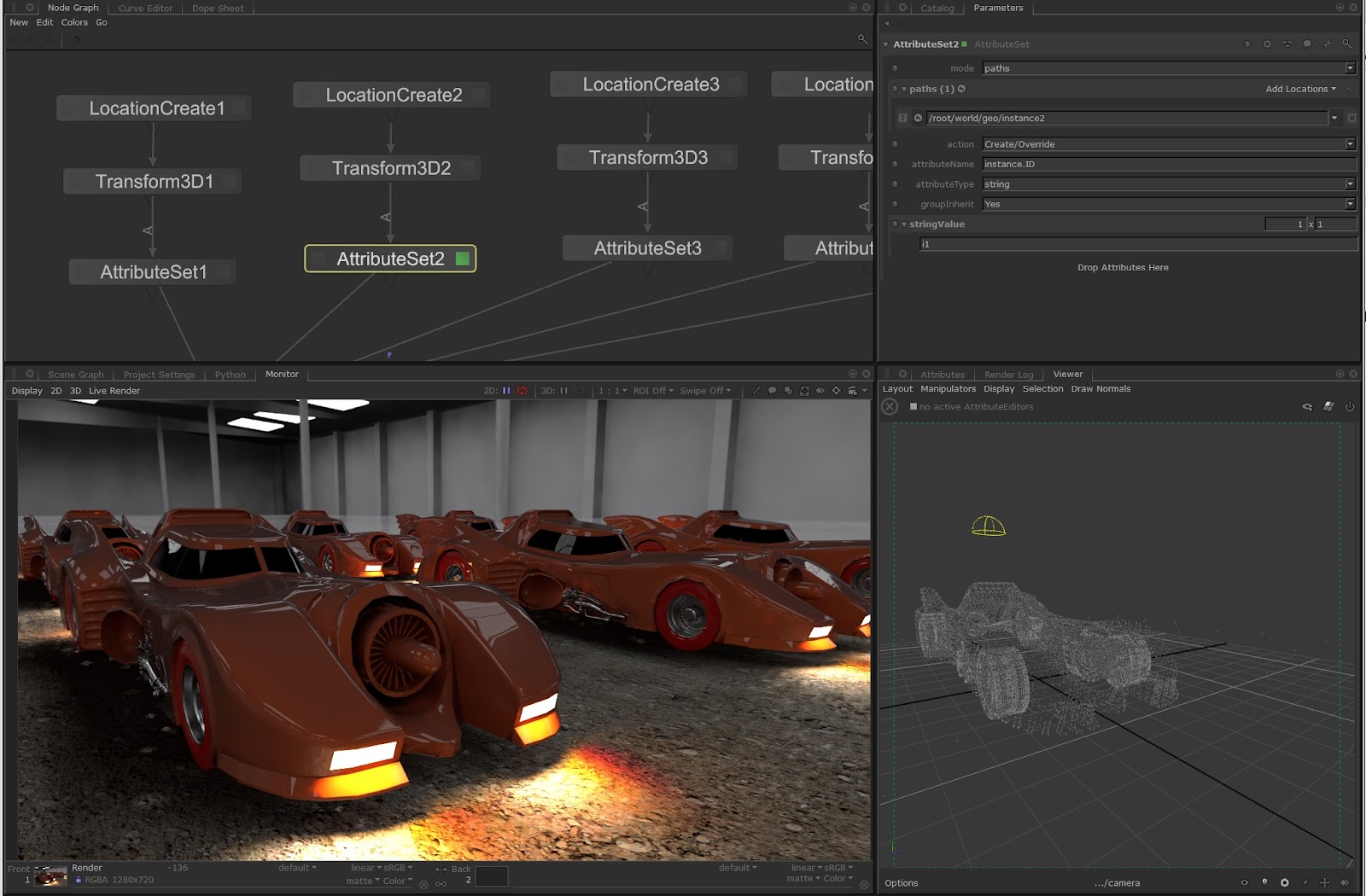Click the Viewer Options button
The height and width of the screenshot is (896, 1366).
point(902,883)
